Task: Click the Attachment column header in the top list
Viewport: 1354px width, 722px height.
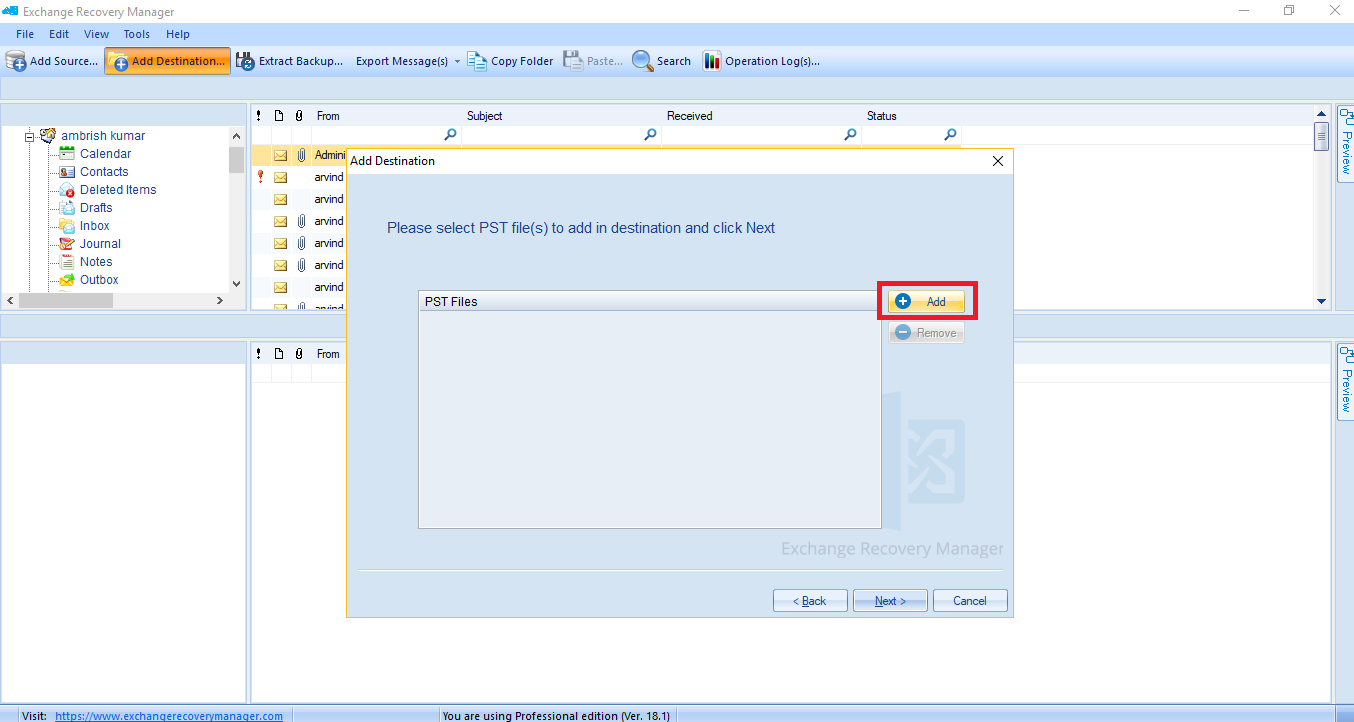Action: [x=299, y=116]
